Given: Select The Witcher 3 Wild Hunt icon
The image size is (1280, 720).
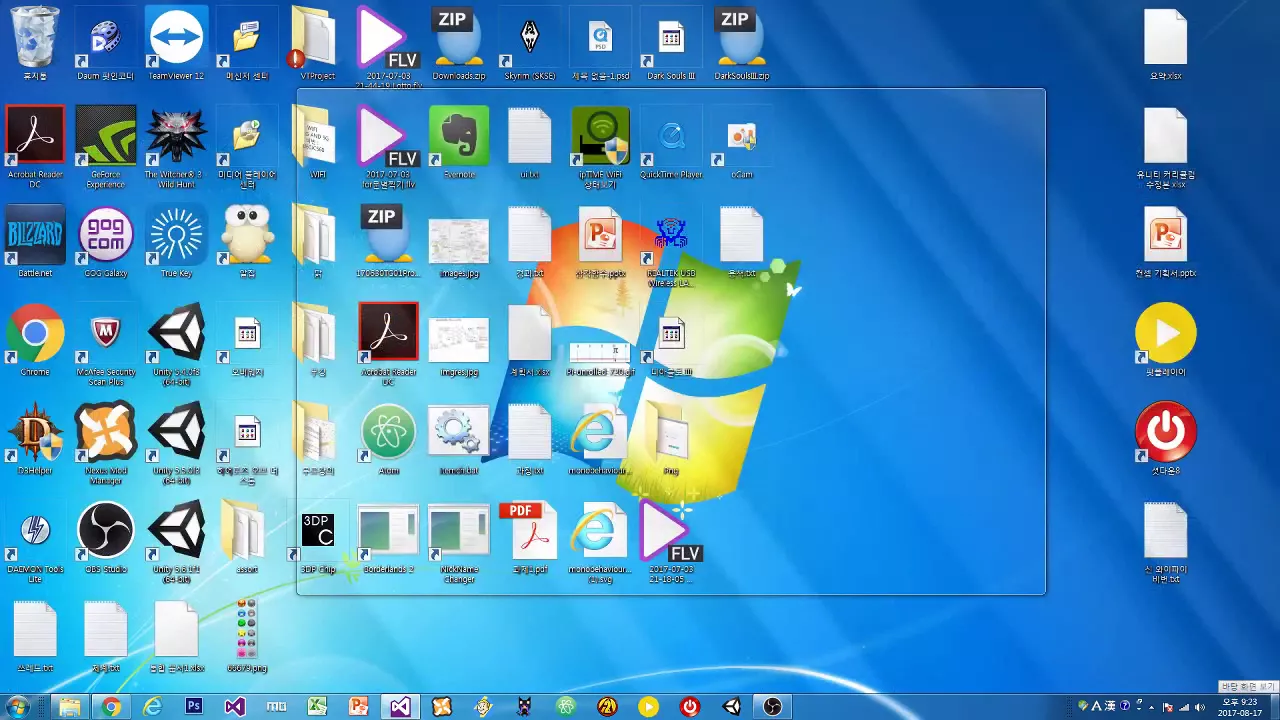Looking at the screenshot, I should coord(176,146).
